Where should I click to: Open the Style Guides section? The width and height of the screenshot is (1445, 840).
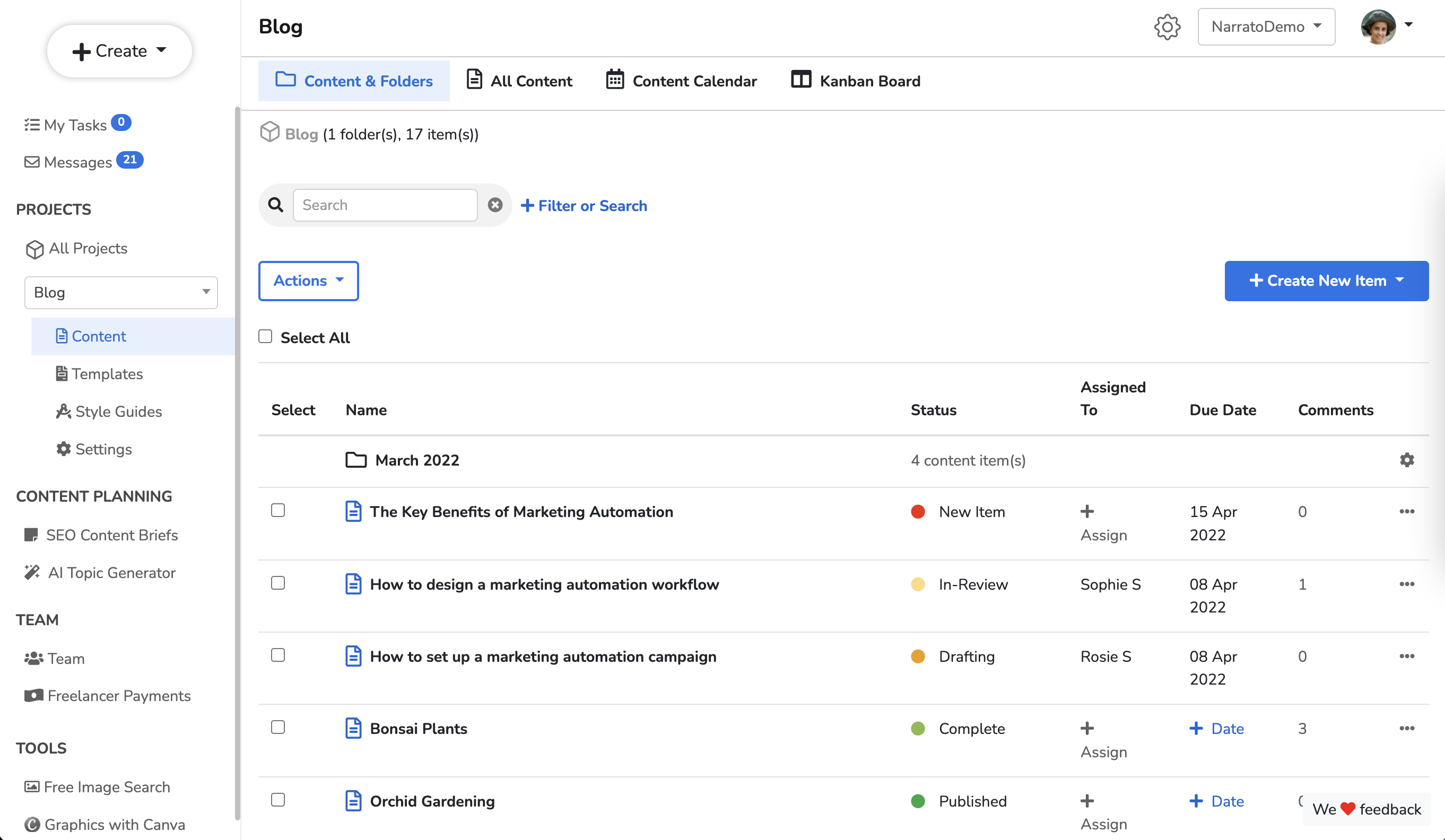[119, 411]
